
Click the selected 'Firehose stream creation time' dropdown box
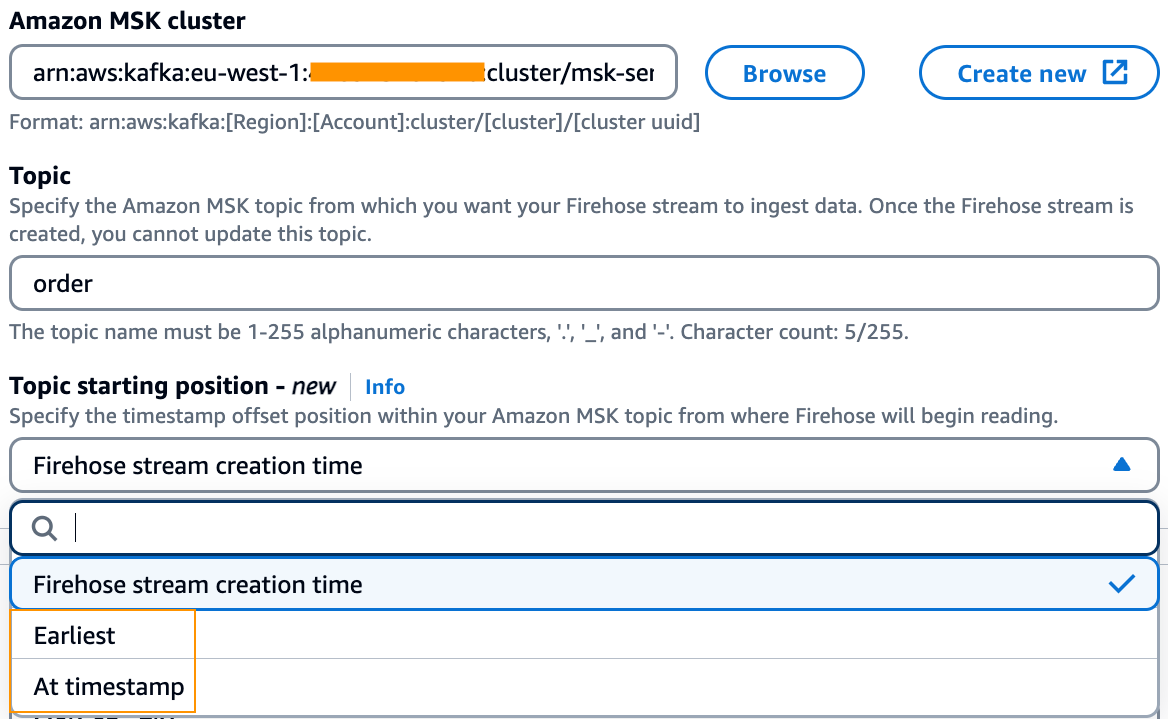point(584,465)
